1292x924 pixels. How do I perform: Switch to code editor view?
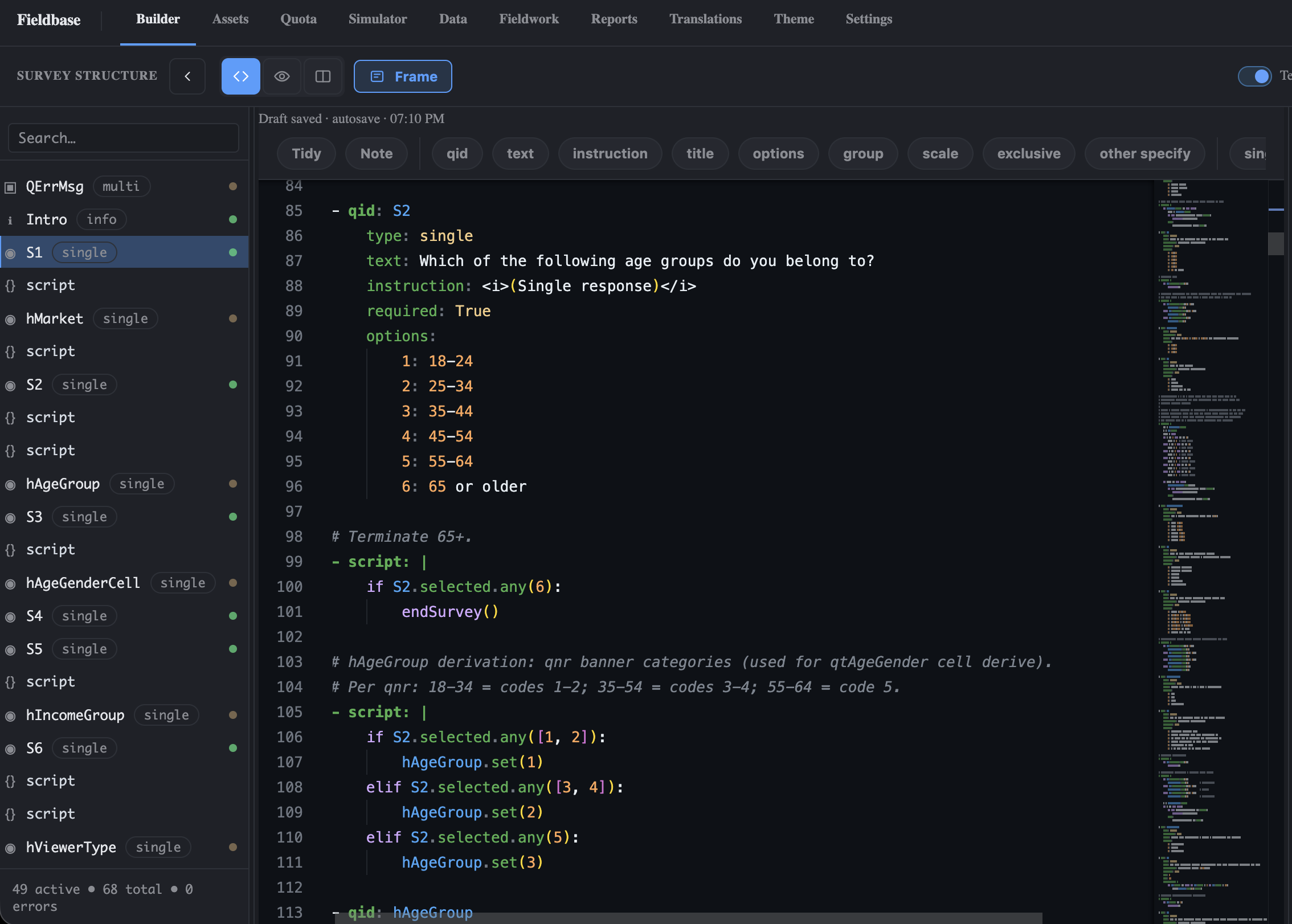[240, 76]
